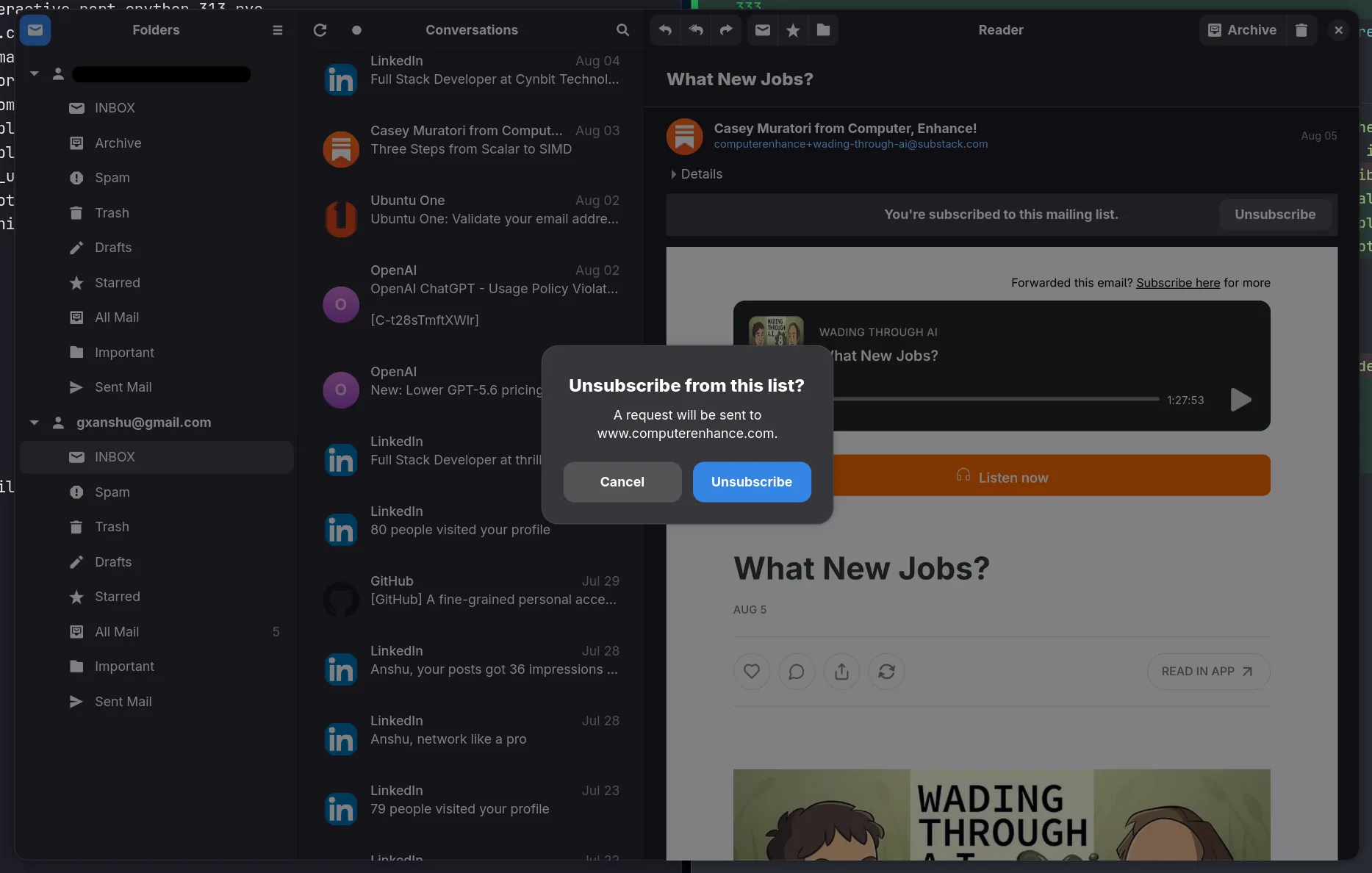Click the Wading Through AI banner image
This screenshot has height=873, width=1372.
tap(1002, 814)
